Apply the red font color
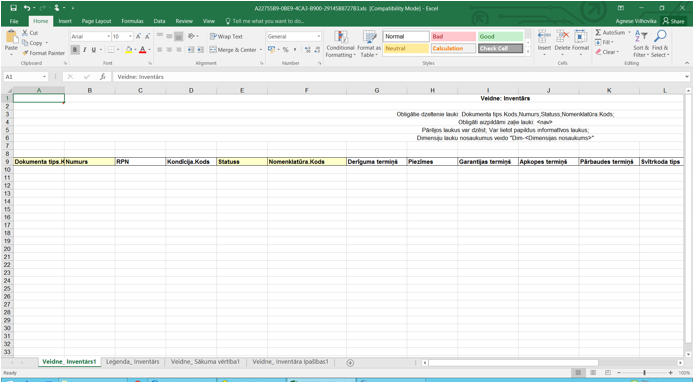The image size is (696, 382). coord(142,50)
